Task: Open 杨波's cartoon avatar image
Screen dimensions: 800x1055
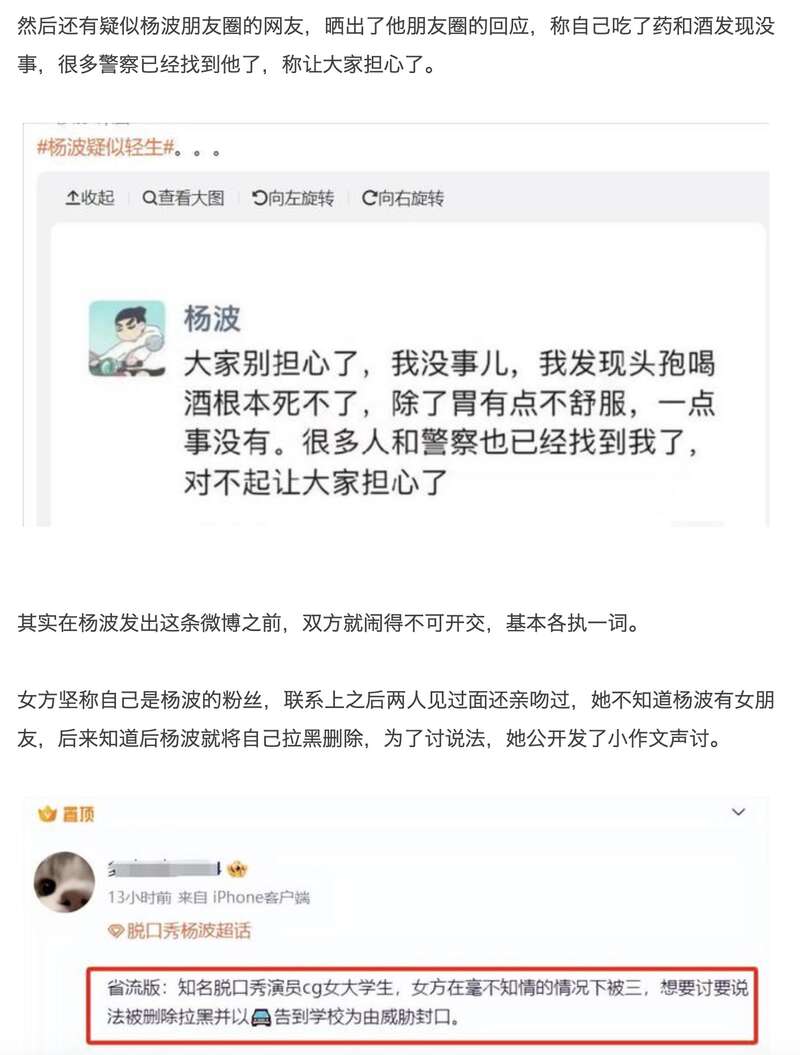Action: coord(127,338)
